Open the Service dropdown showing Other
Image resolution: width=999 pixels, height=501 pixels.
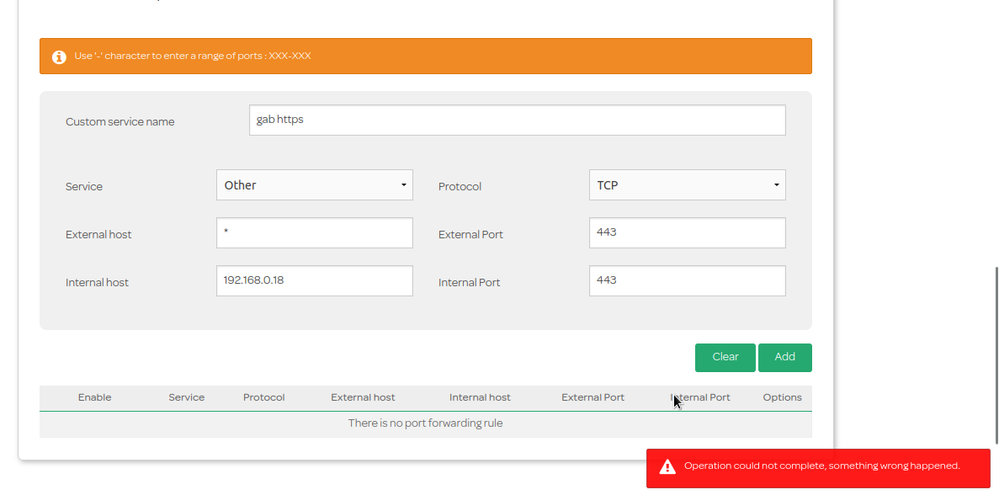(x=314, y=185)
